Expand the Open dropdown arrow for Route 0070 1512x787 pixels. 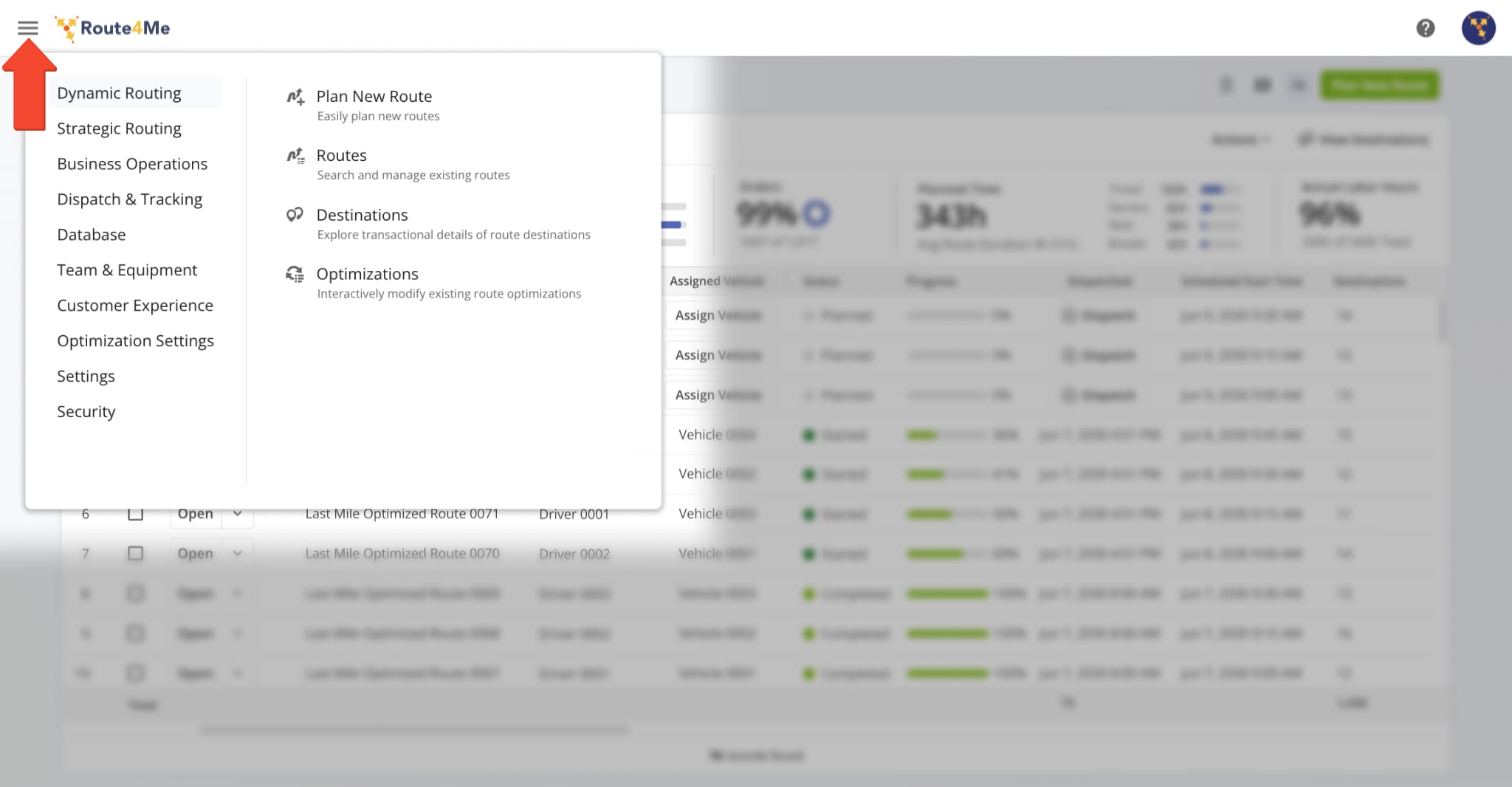pyautogui.click(x=238, y=554)
